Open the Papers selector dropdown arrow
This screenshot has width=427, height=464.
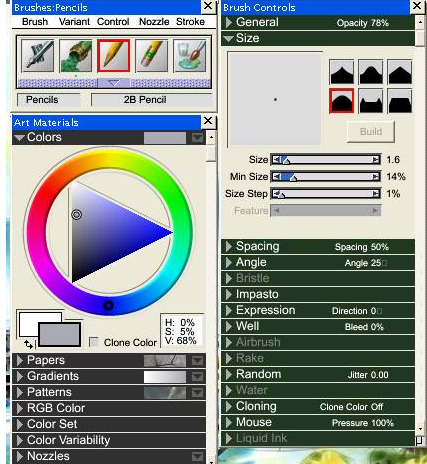point(197,361)
